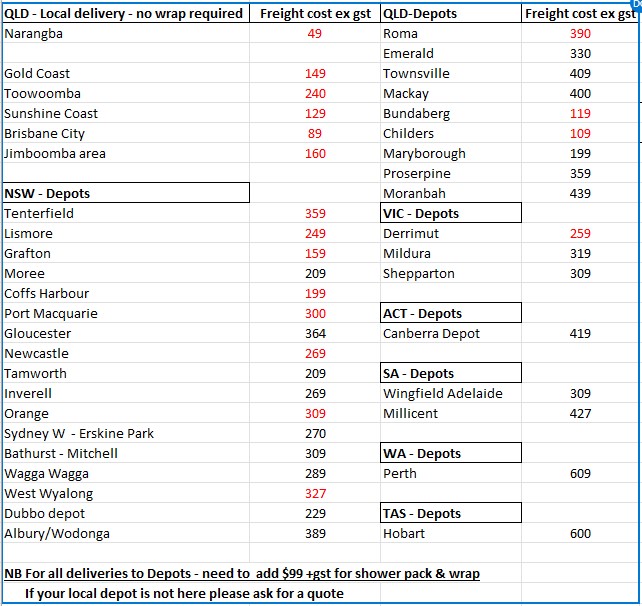Image resolution: width=642 pixels, height=606 pixels.
Task: Select the Lismore cell
Action: click(x=126, y=233)
